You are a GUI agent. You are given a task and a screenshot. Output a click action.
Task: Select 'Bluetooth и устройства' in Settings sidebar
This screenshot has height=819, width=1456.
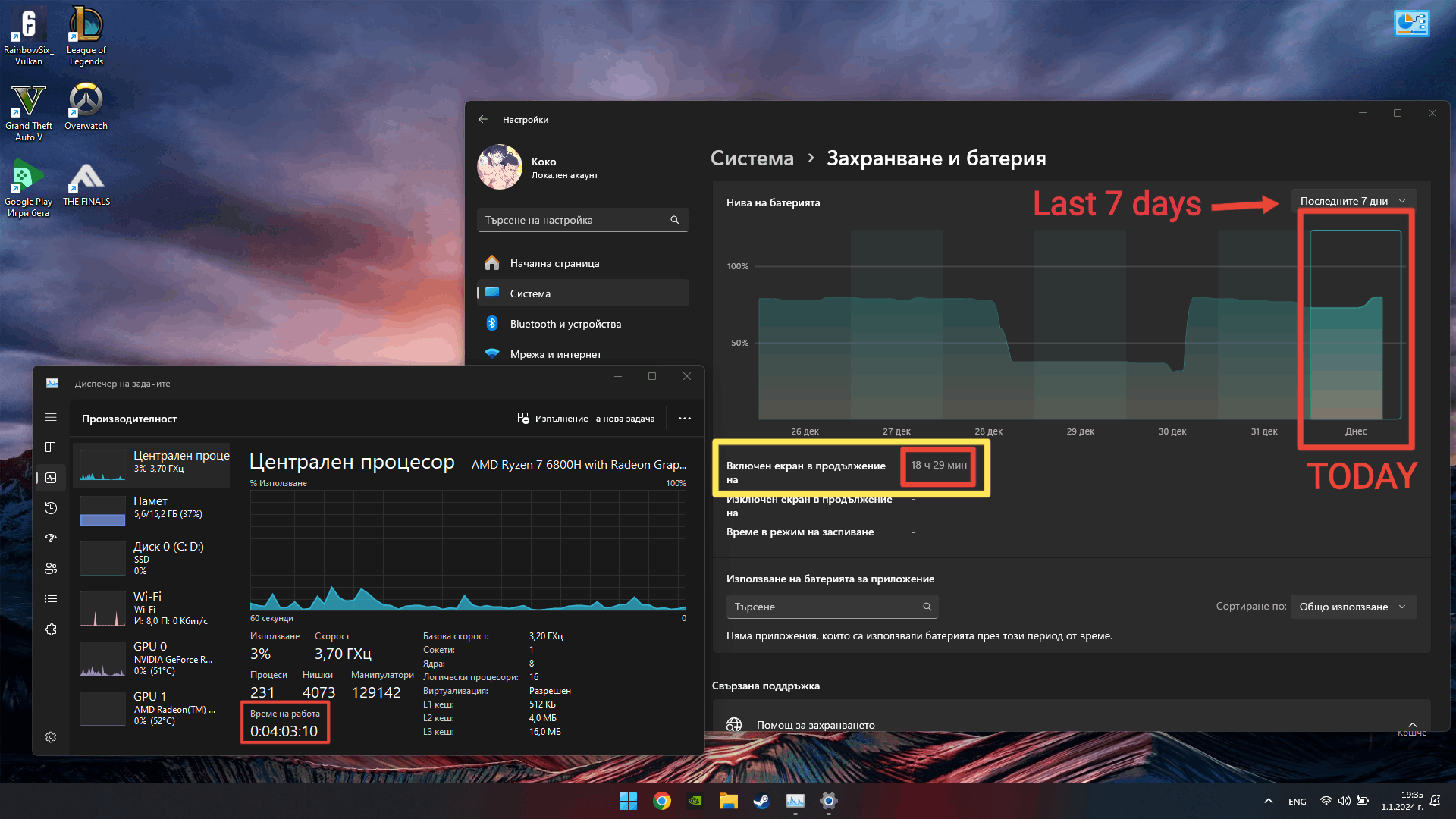click(565, 324)
